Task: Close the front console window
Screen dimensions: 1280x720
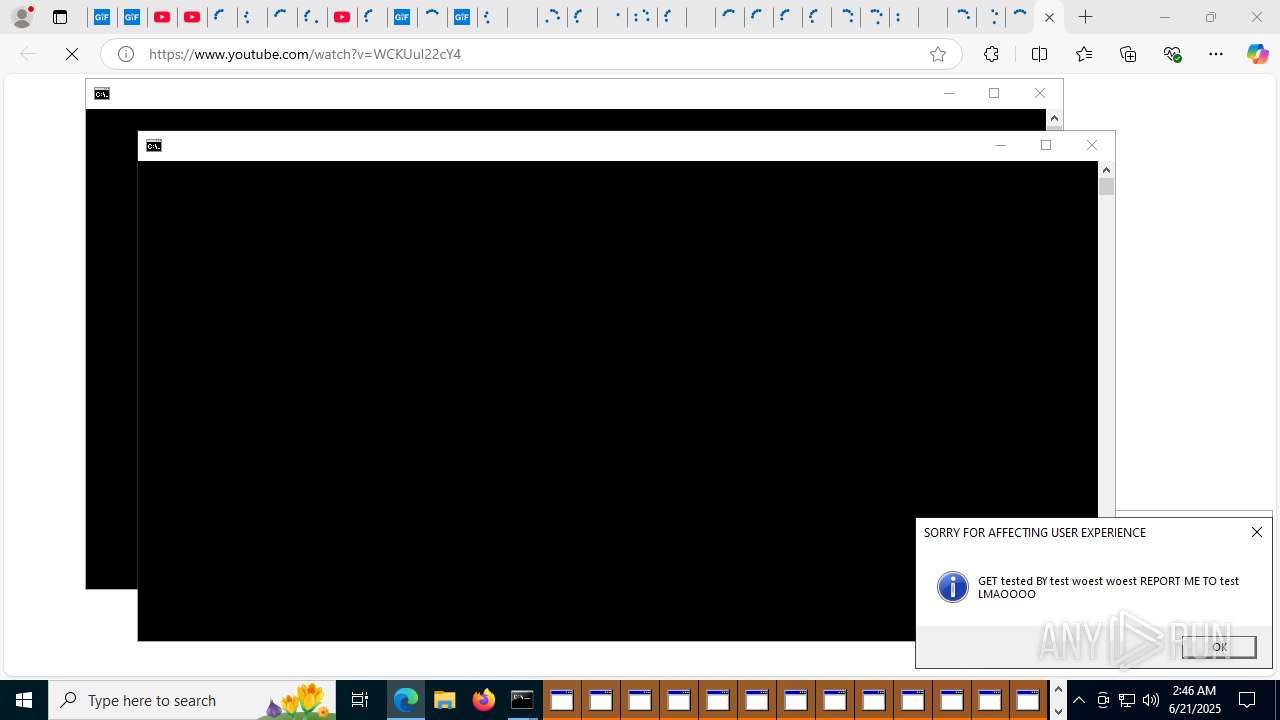Action: point(1092,145)
